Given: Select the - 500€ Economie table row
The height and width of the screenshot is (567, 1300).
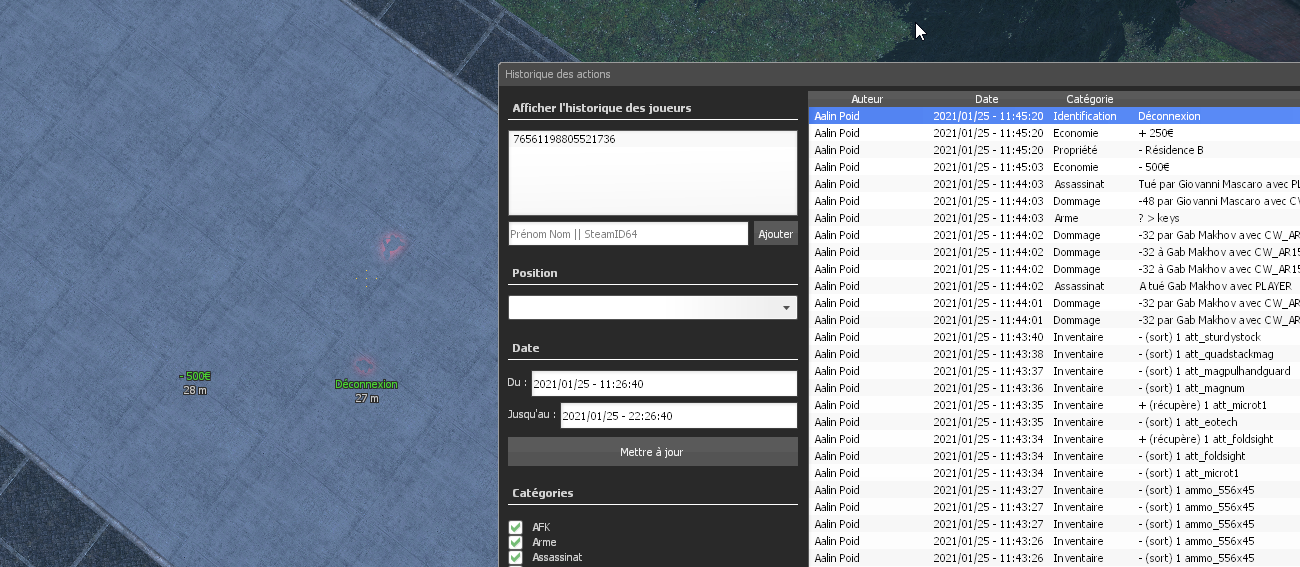Looking at the screenshot, I should tap(1054, 167).
